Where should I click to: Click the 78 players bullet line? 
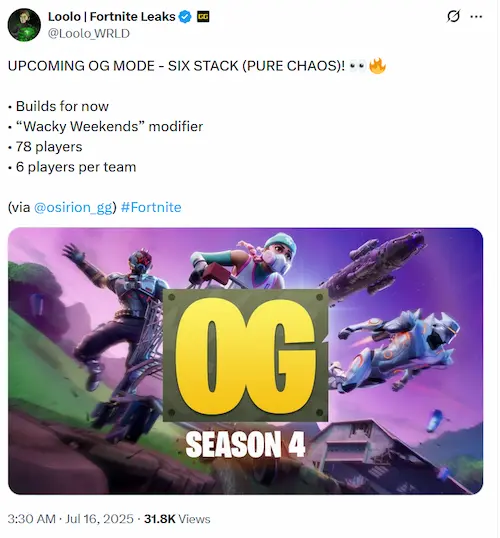tap(45, 147)
